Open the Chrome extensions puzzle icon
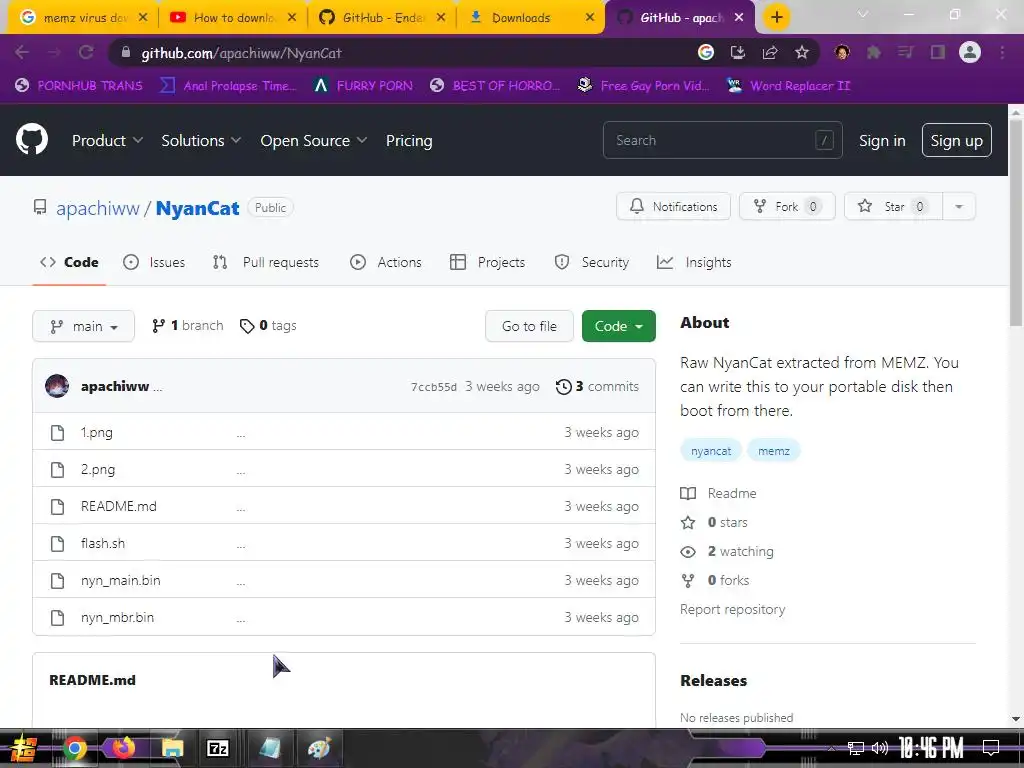The image size is (1024, 768). (874, 53)
